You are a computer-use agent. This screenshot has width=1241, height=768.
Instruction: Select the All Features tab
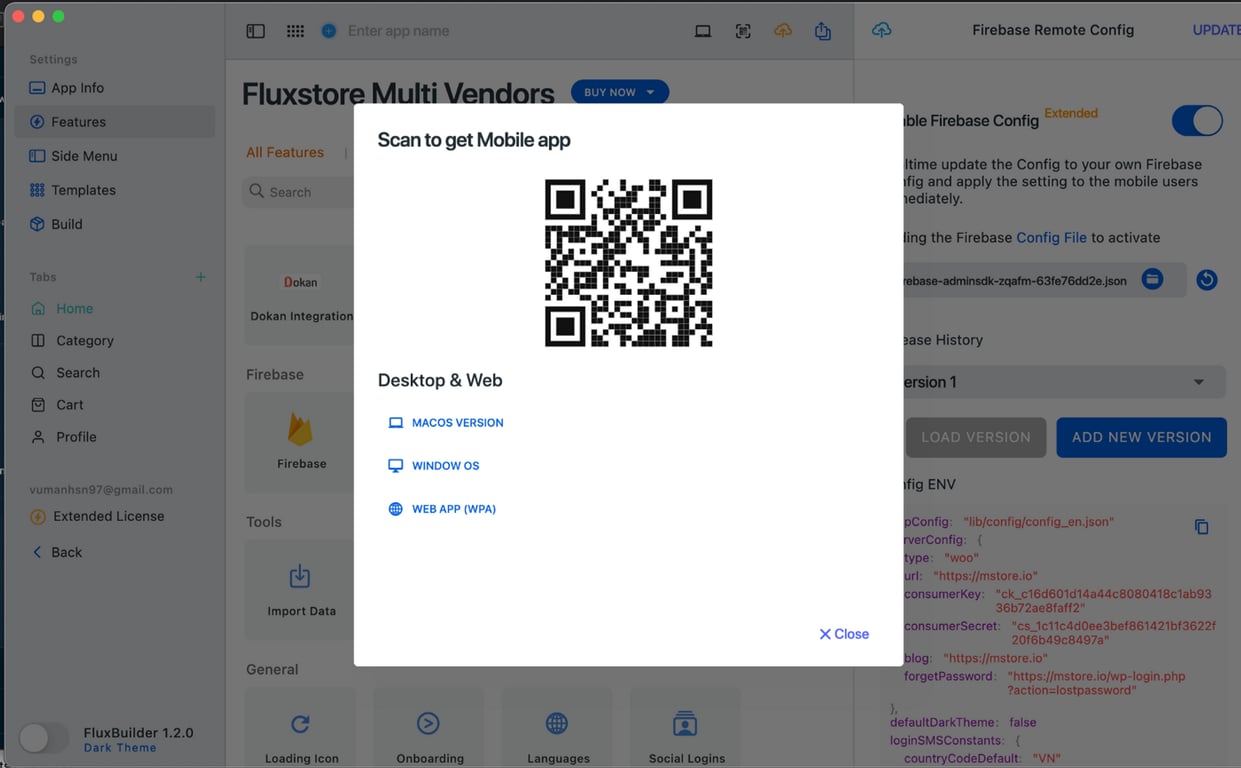point(285,152)
